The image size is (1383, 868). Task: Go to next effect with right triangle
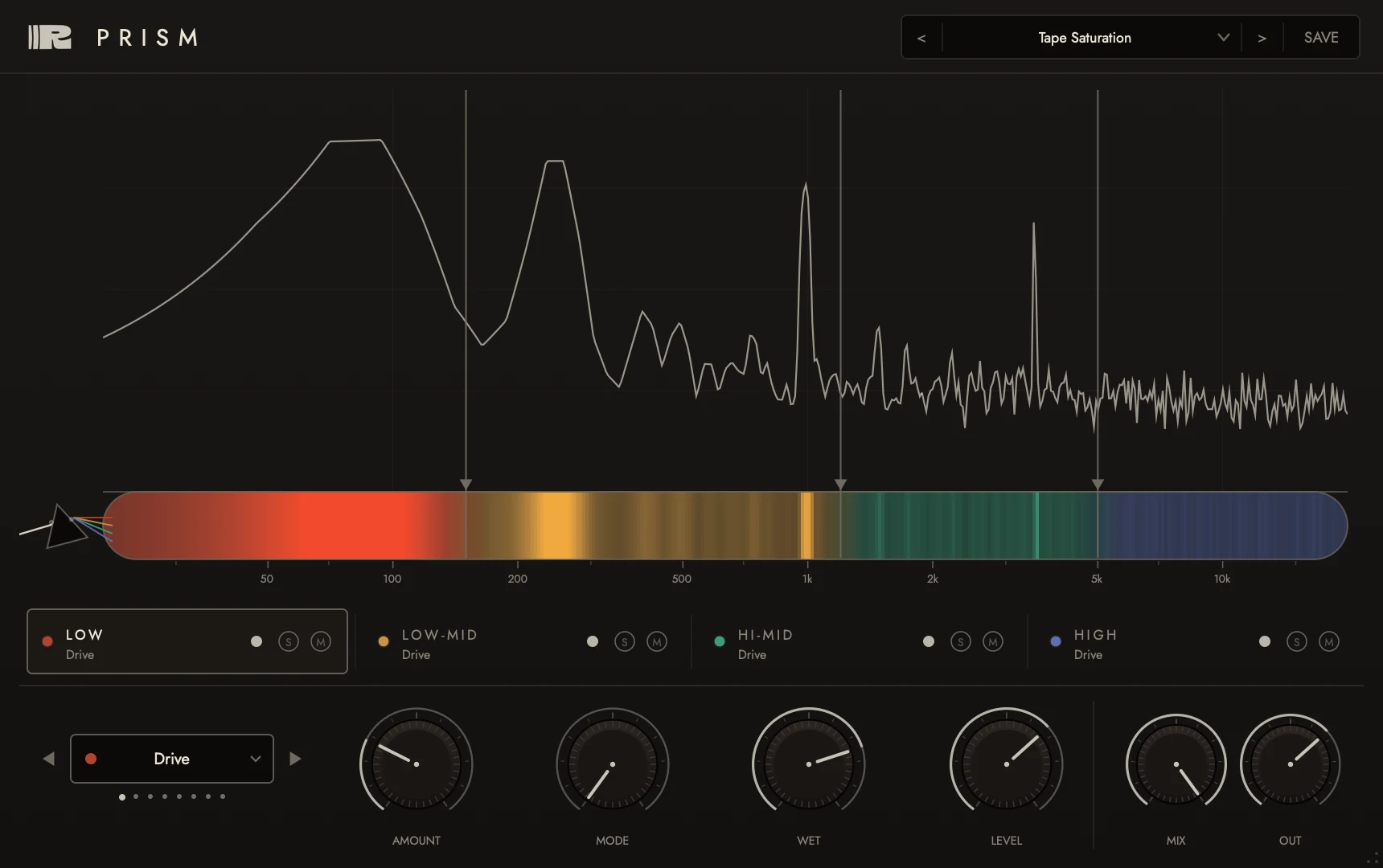click(x=295, y=759)
